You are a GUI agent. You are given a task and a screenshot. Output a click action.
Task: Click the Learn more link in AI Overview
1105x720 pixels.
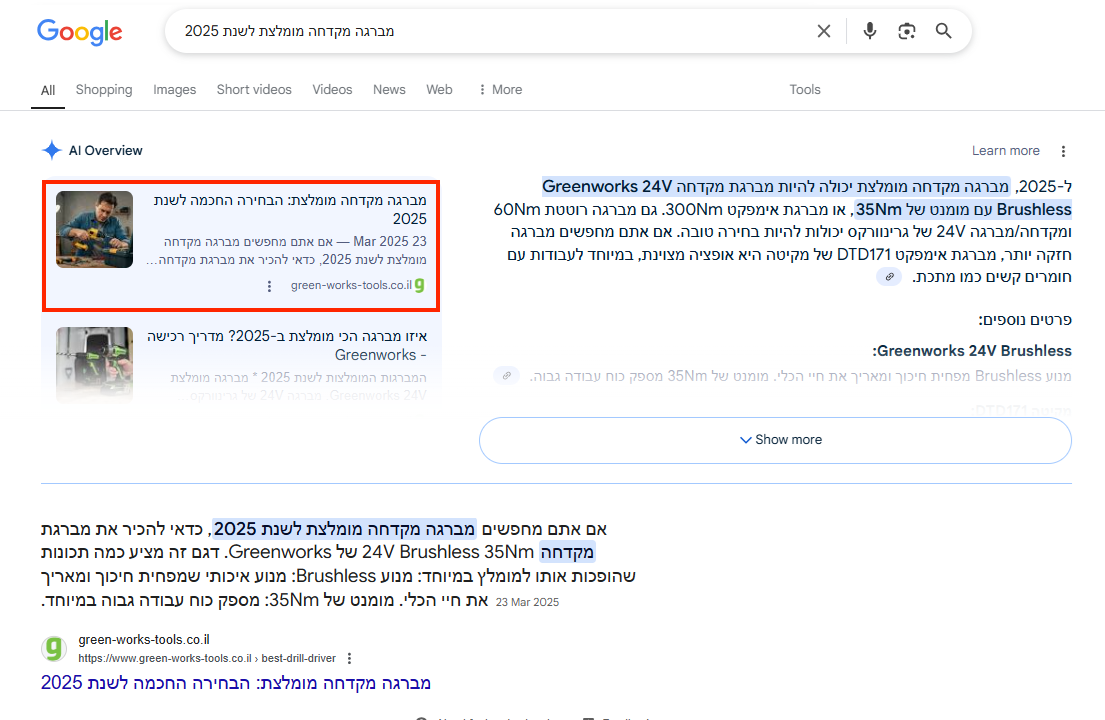(1006, 151)
